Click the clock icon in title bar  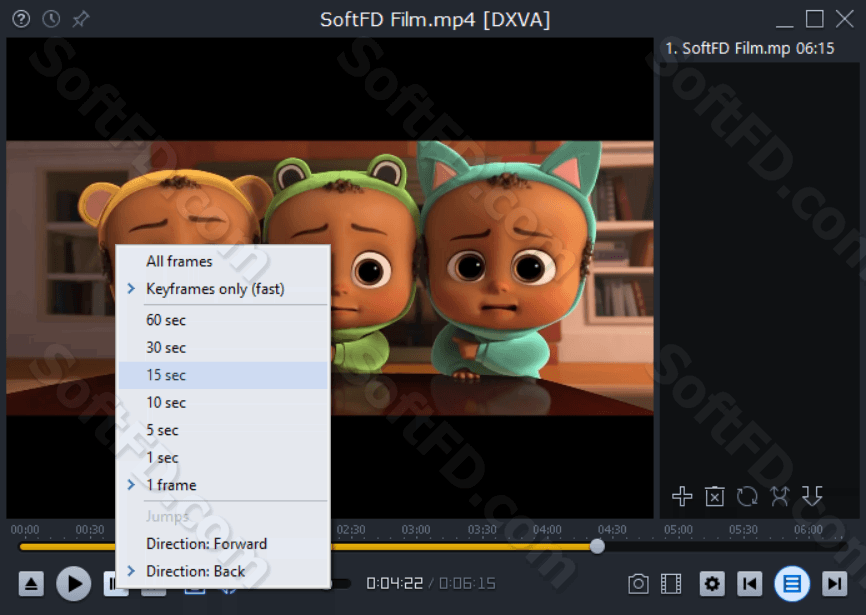coord(51,19)
